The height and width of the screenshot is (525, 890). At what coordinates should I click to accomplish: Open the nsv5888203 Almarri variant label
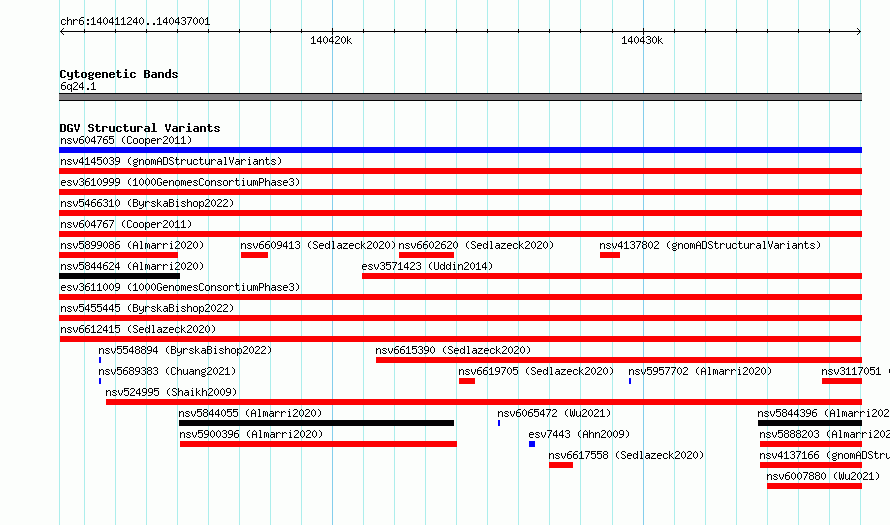825,434
